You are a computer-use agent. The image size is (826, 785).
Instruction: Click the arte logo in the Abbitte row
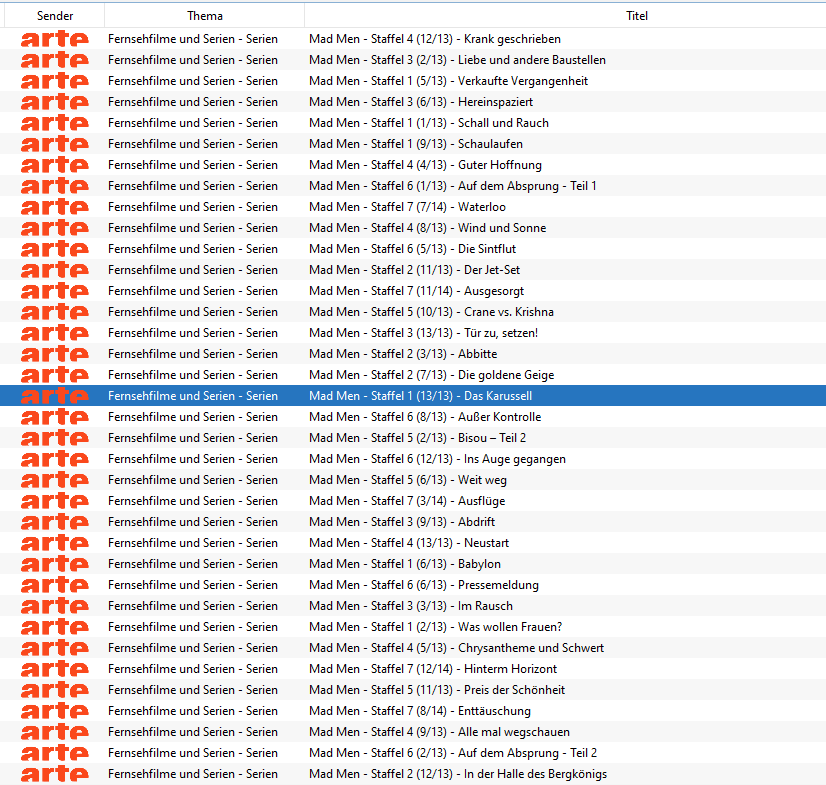click(x=55, y=354)
